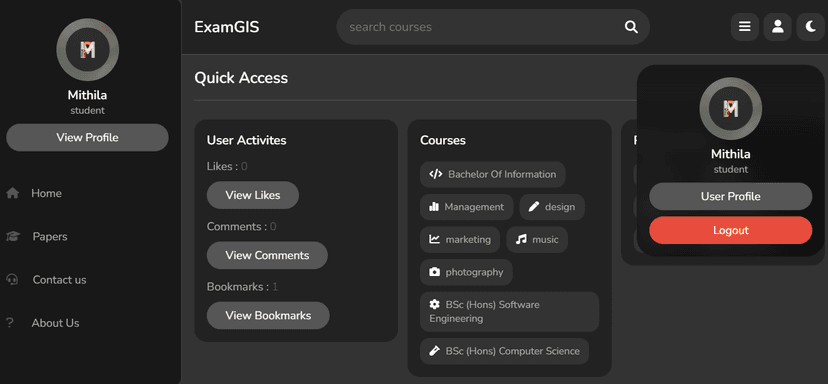Click the code icon on Bachelor Of Information

pyautogui.click(x=436, y=174)
